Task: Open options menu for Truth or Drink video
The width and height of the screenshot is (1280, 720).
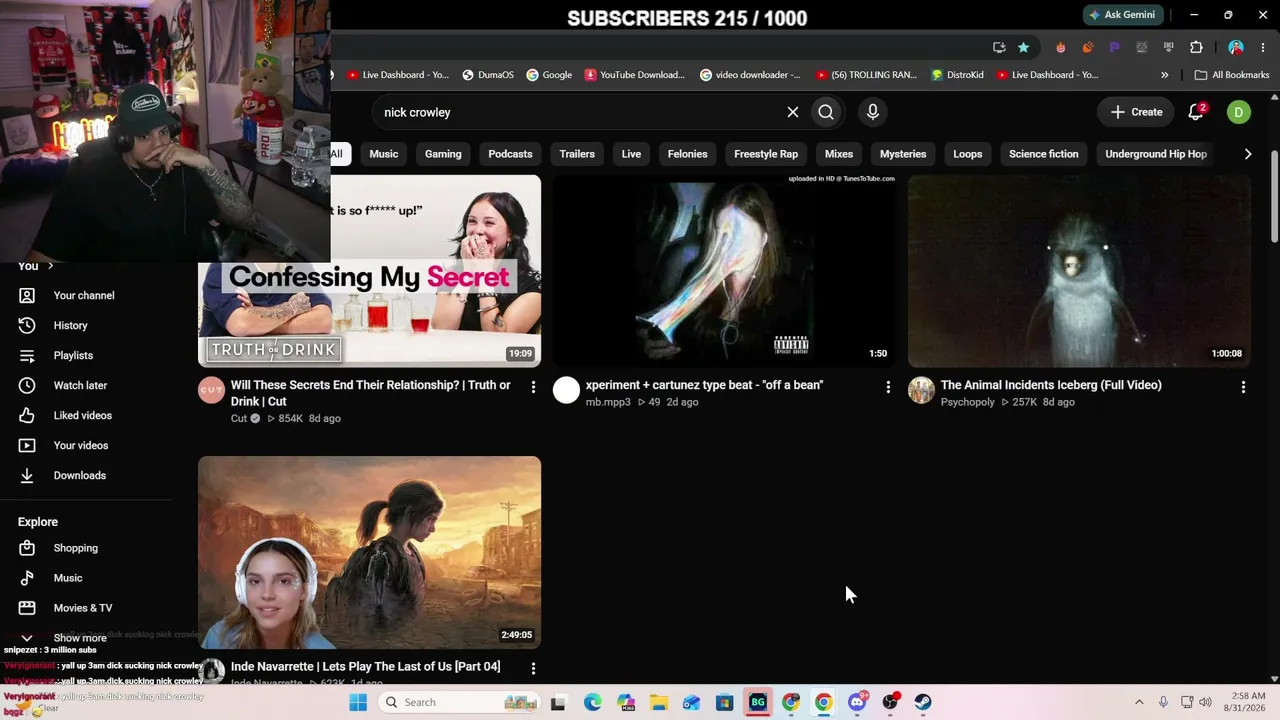Action: point(533,387)
